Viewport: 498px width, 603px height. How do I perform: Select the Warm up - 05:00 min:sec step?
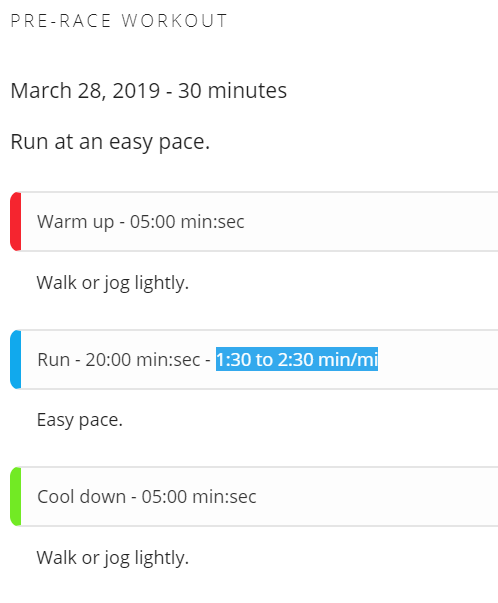(x=254, y=222)
